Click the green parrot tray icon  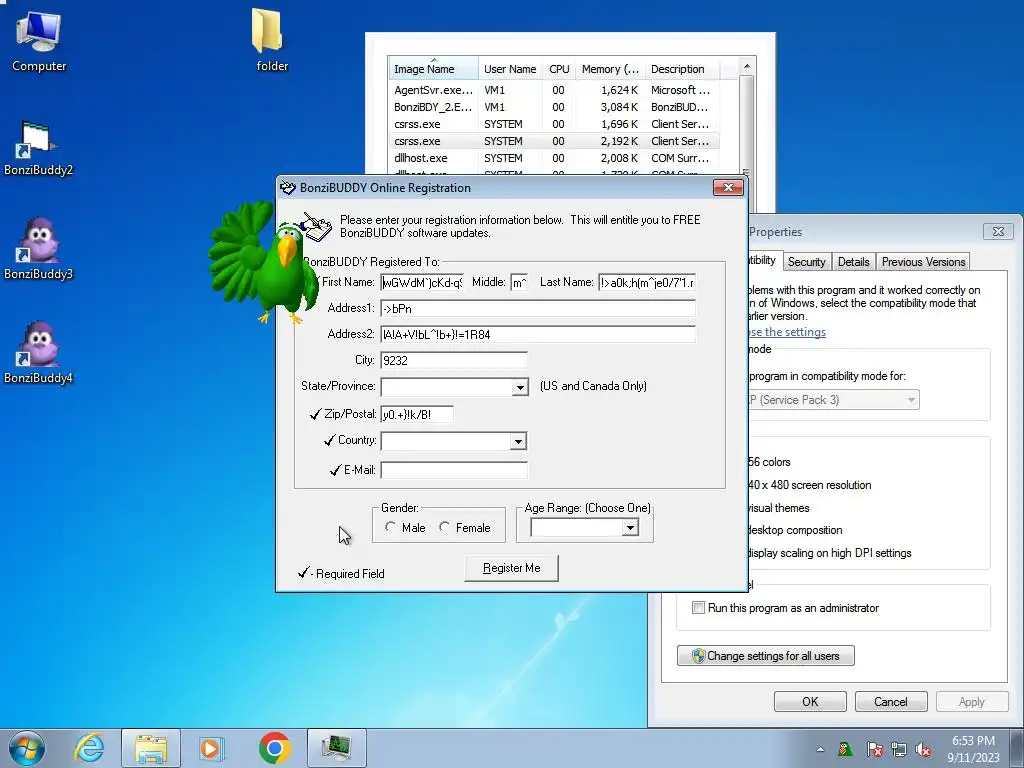(x=845, y=748)
